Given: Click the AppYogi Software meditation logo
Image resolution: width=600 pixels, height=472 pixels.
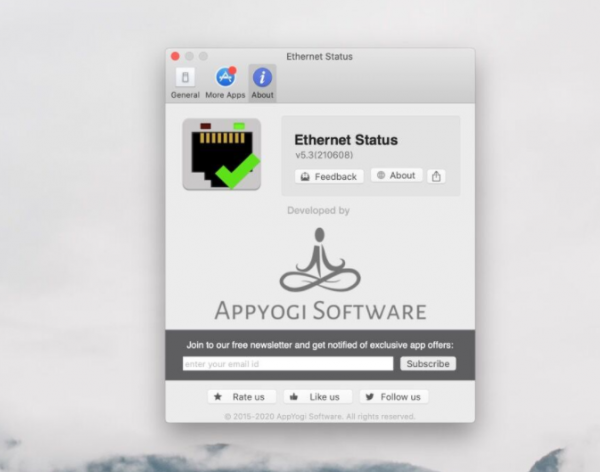Looking at the screenshot, I should pos(320,274).
